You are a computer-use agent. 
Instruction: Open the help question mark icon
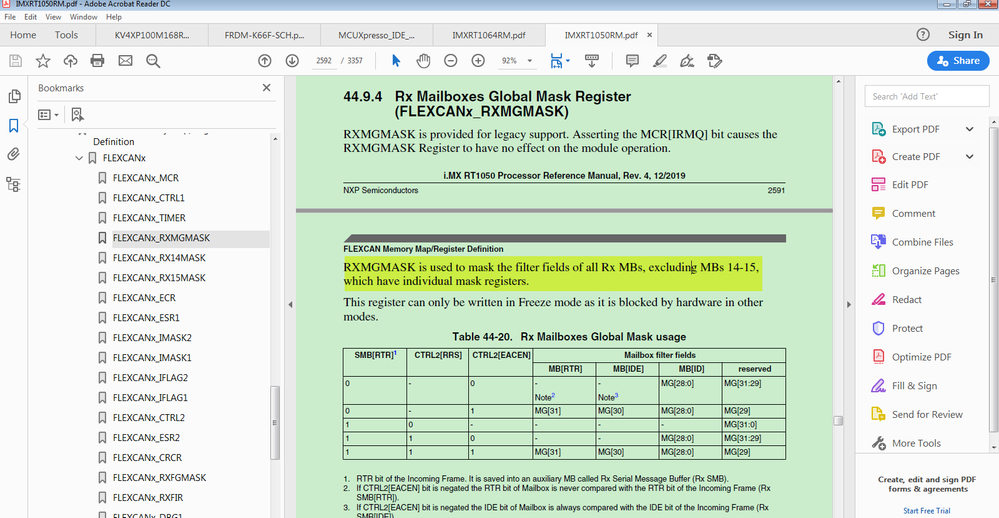coord(923,35)
